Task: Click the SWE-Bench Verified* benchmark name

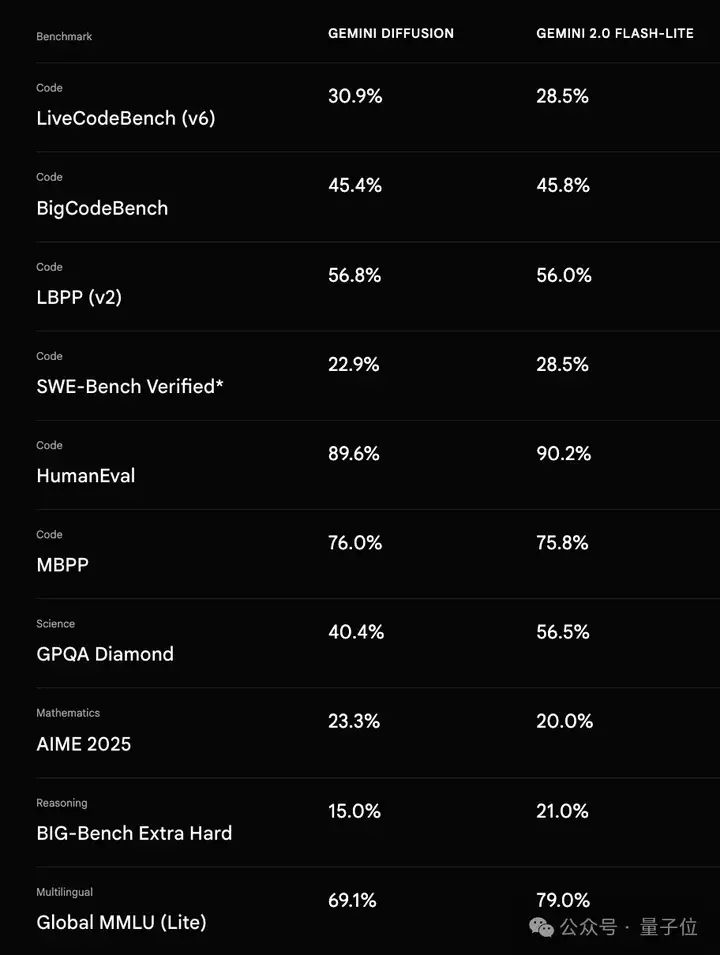Action: coord(130,386)
